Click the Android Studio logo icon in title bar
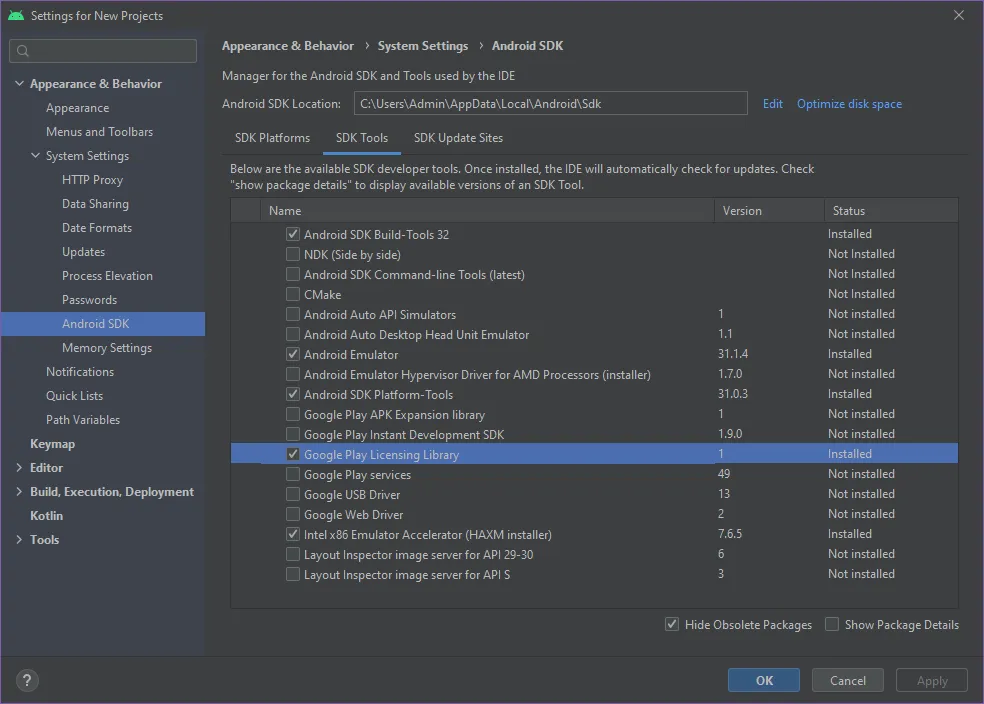Viewport: 984px width, 704px height. pyautogui.click(x=16, y=16)
